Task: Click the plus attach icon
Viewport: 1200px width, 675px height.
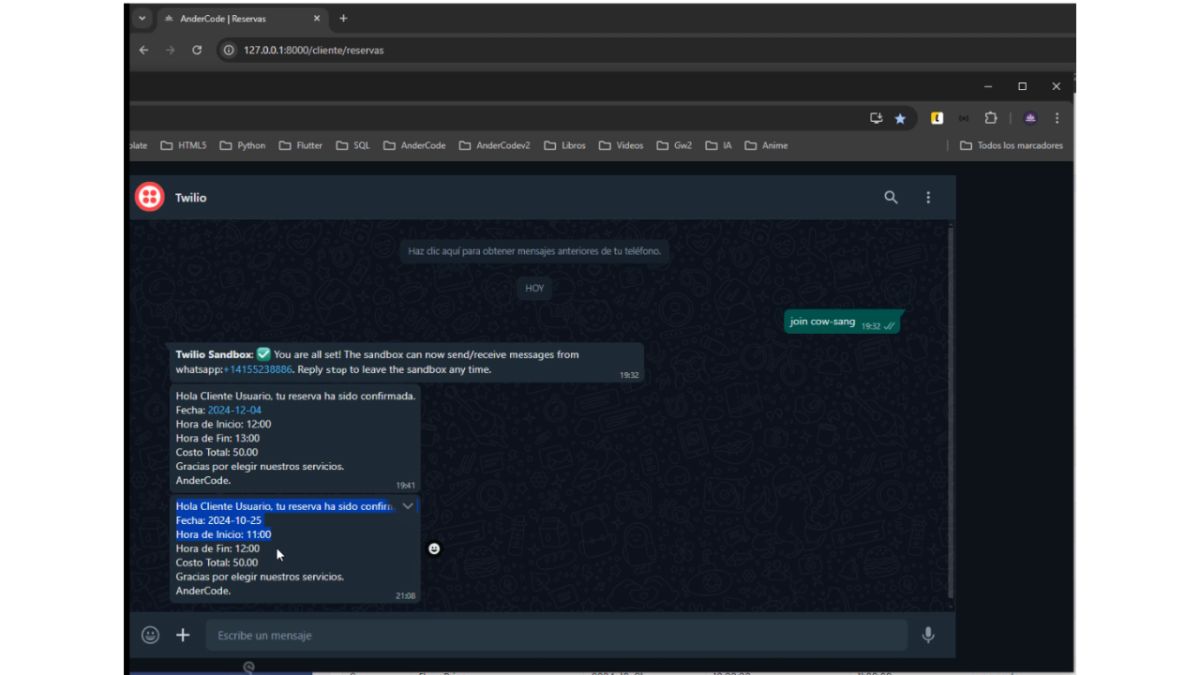Action: [183, 635]
